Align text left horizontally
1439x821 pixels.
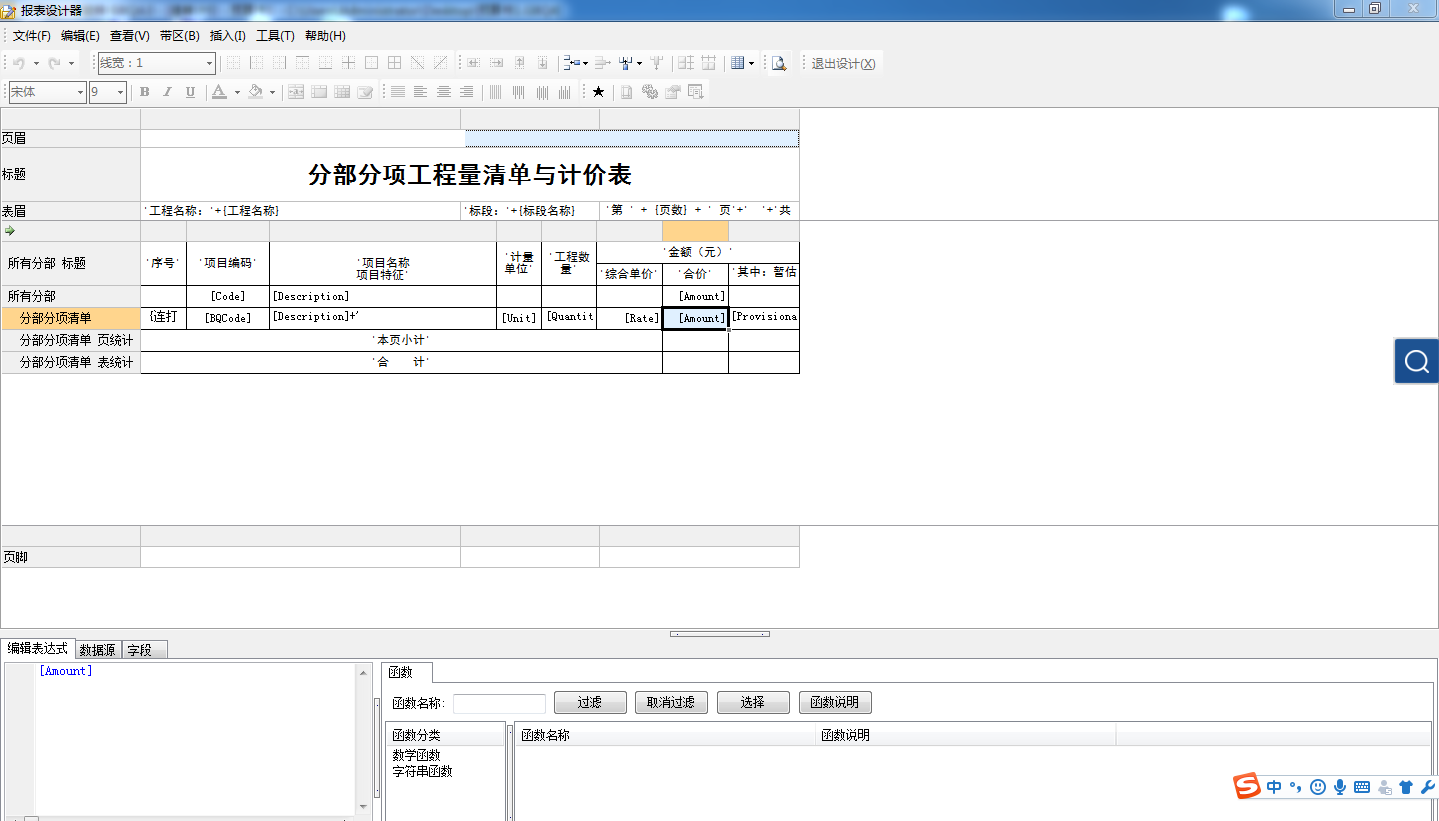pos(420,92)
